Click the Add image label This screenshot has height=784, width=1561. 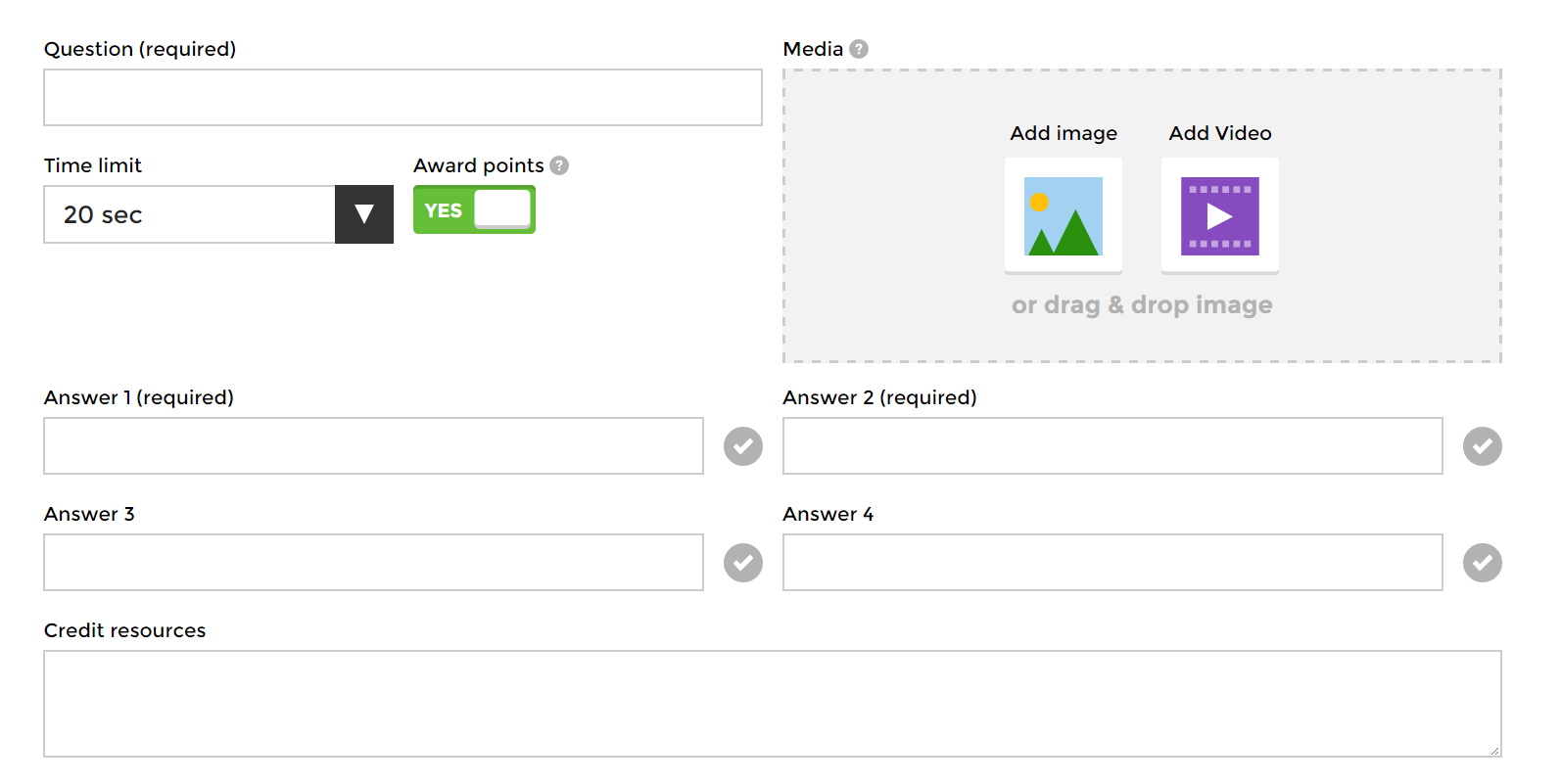(1064, 133)
